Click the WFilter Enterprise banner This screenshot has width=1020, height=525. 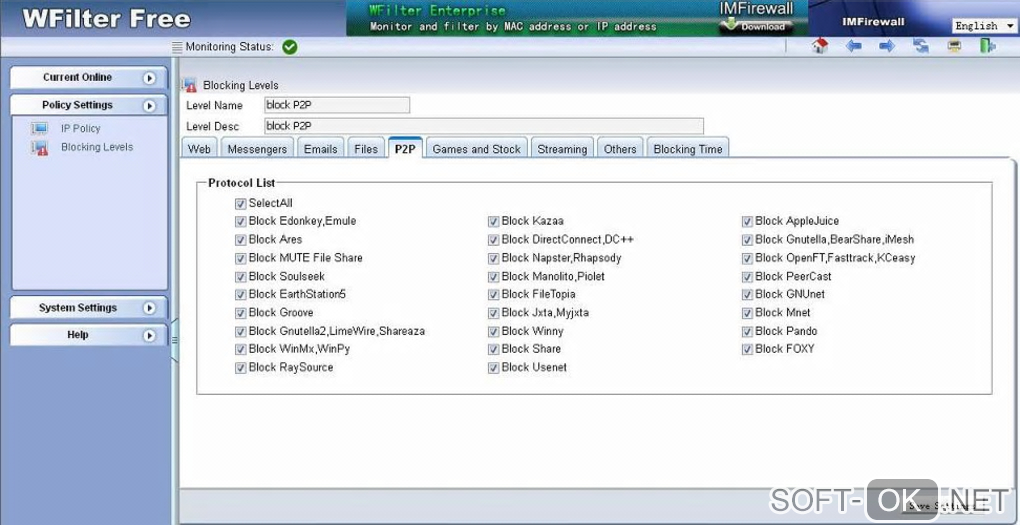click(577, 18)
